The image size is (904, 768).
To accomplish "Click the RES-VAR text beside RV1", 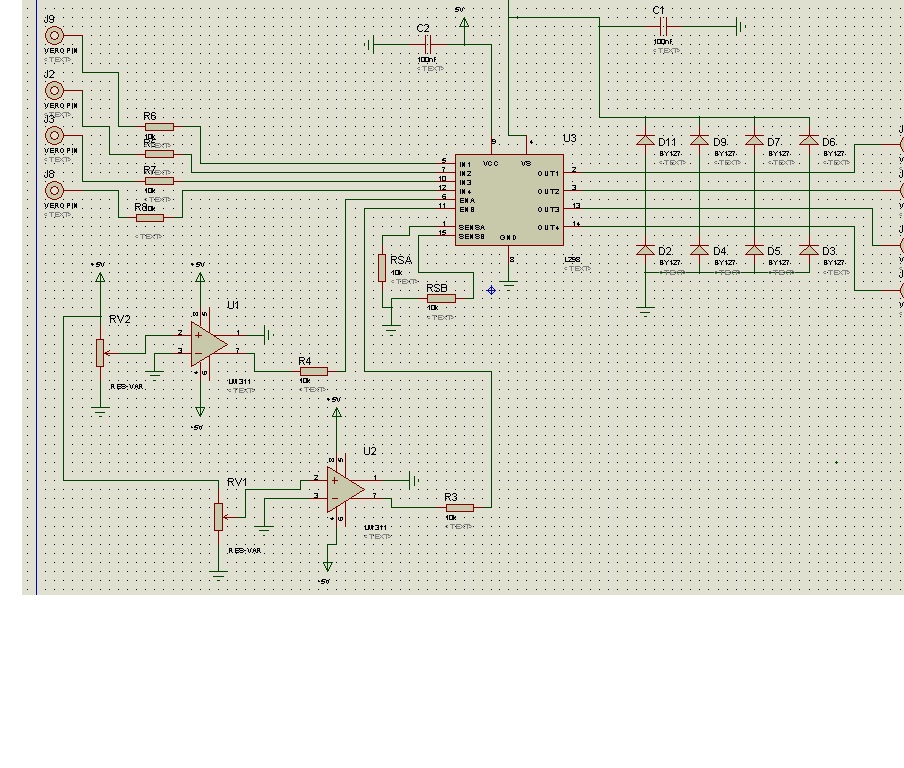I will point(244,551).
